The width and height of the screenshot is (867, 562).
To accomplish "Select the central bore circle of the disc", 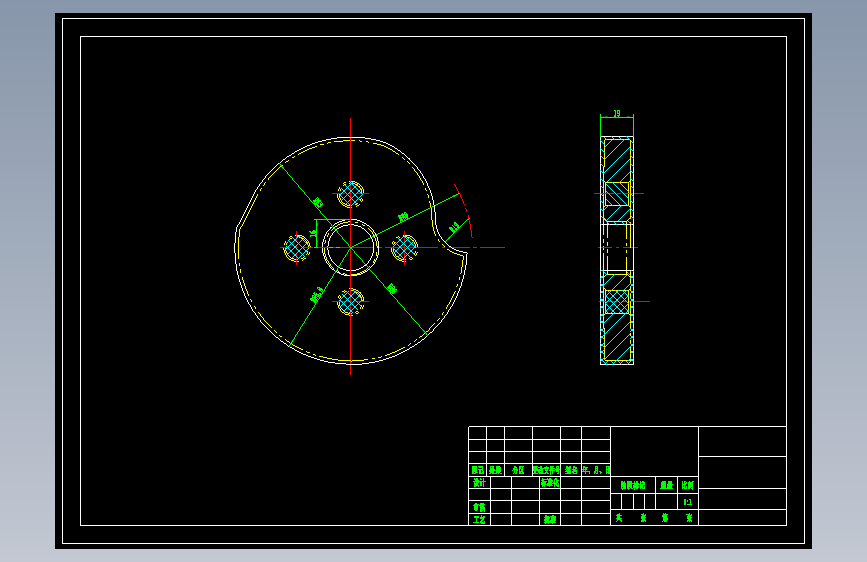I will coord(351,247).
